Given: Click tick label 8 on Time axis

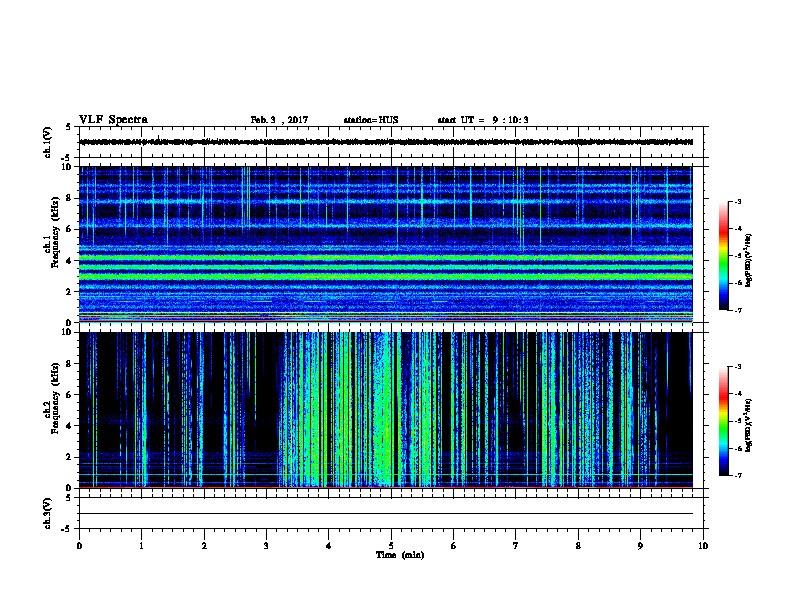Looking at the screenshot, I should (578, 546).
